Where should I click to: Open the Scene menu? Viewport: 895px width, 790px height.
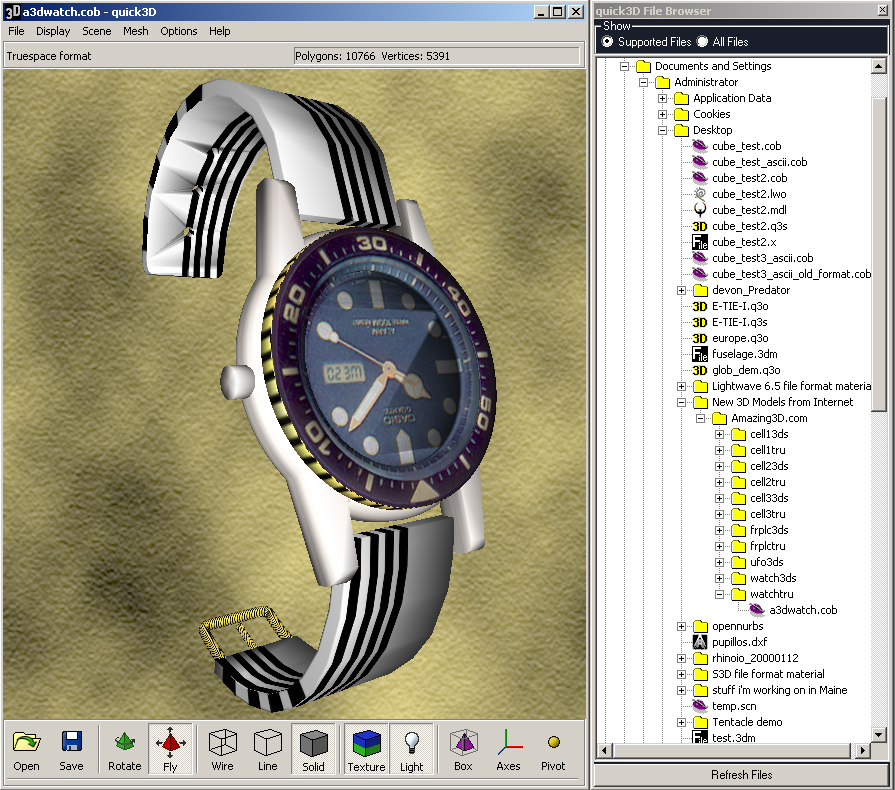(x=96, y=31)
